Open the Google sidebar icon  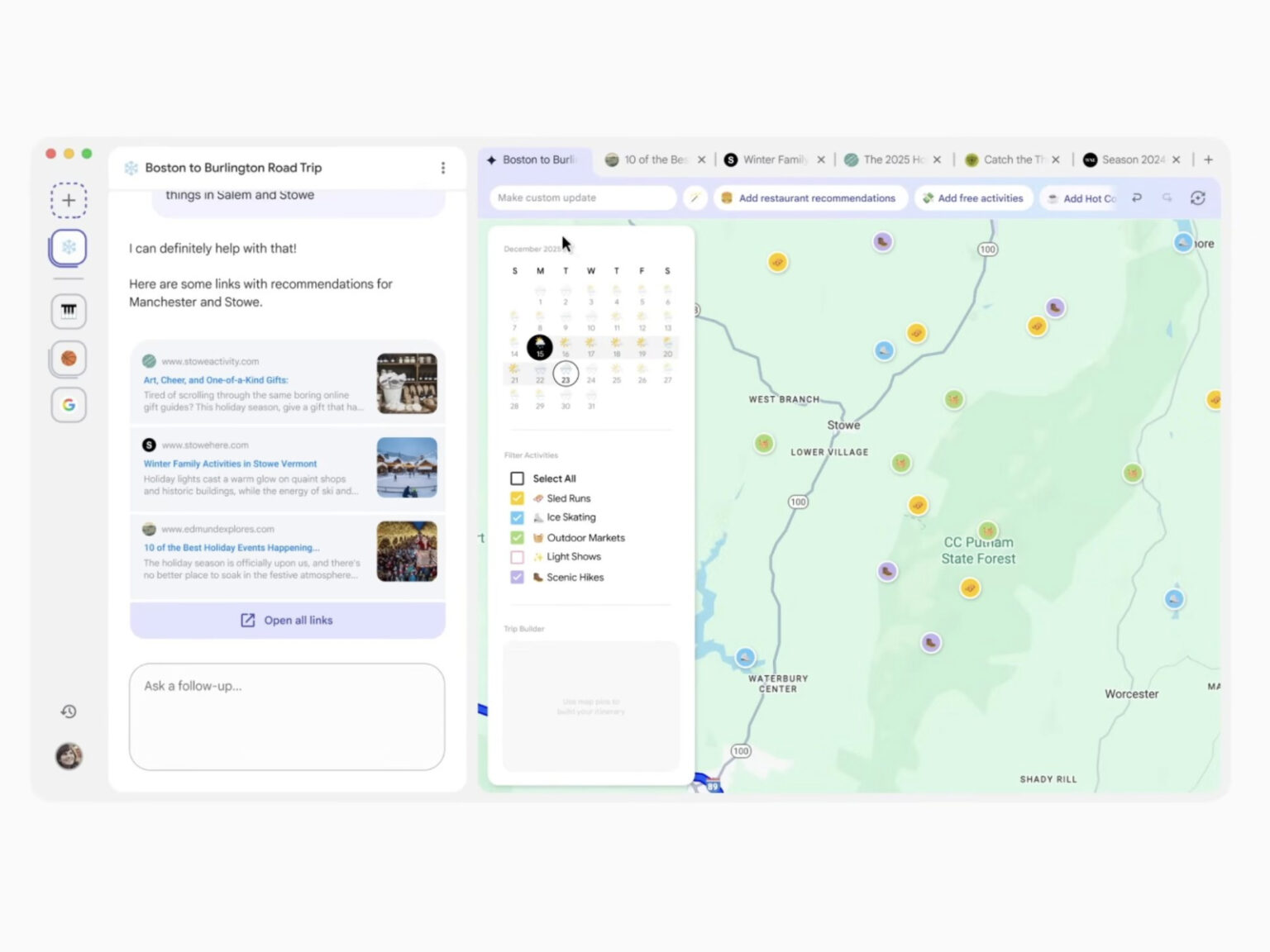pos(69,405)
